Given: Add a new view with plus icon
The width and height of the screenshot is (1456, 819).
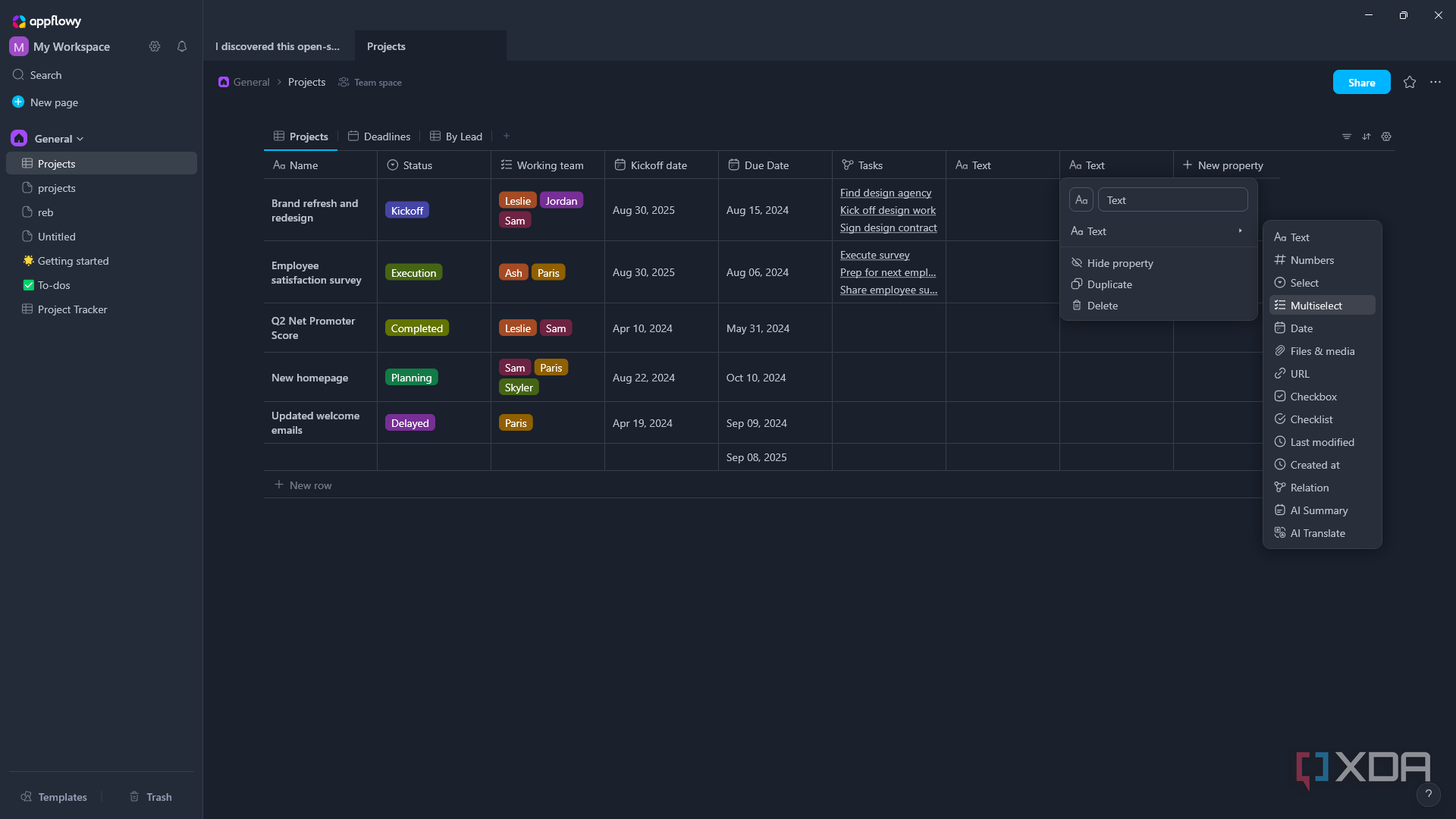Looking at the screenshot, I should (507, 136).
